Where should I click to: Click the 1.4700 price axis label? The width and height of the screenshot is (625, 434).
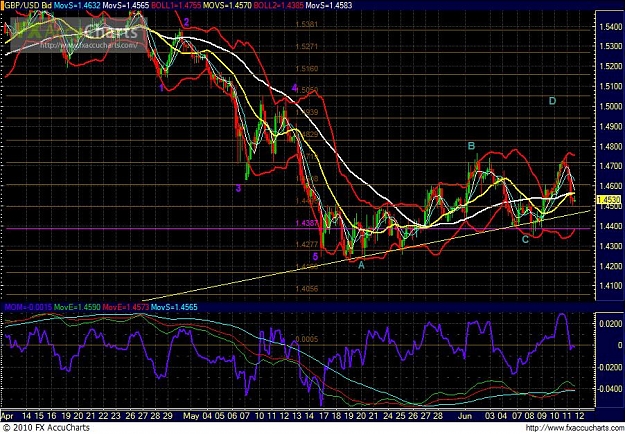610,166
